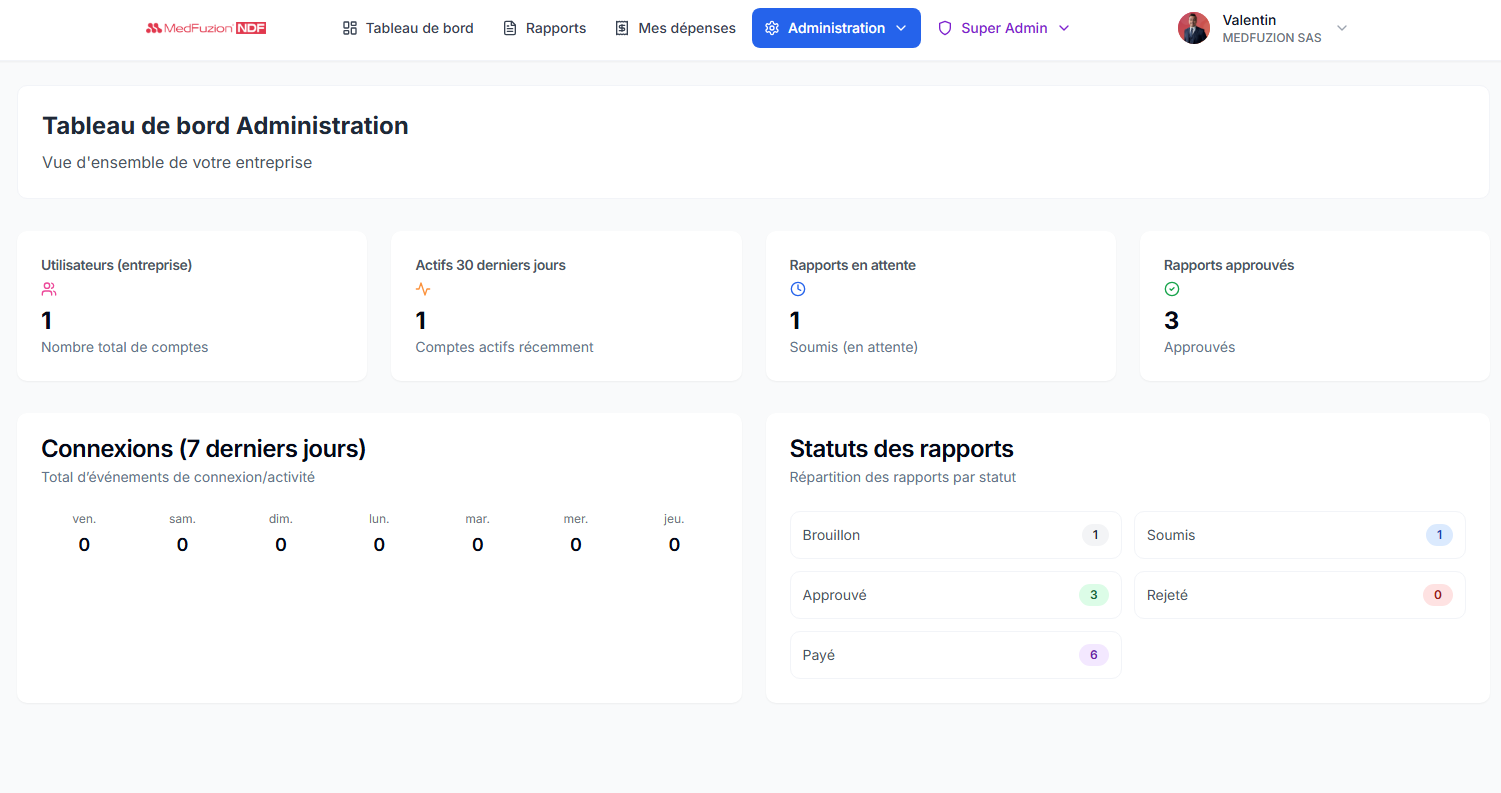Open the Super Admin dropdown menu
This screenshot has height=793, width=1501.
(x=1004, y=28)
